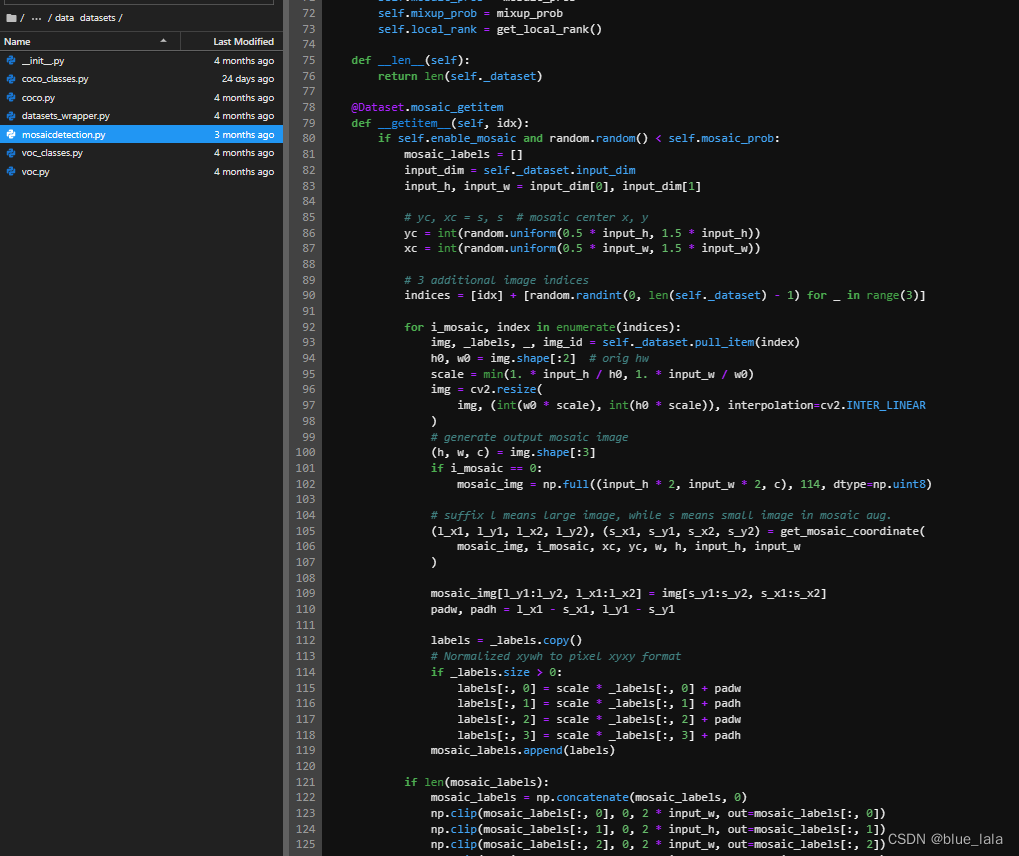Screen dimensions: 1019x856
Task: Click the __getitem__ function name
Action: [x=414, y=123]
